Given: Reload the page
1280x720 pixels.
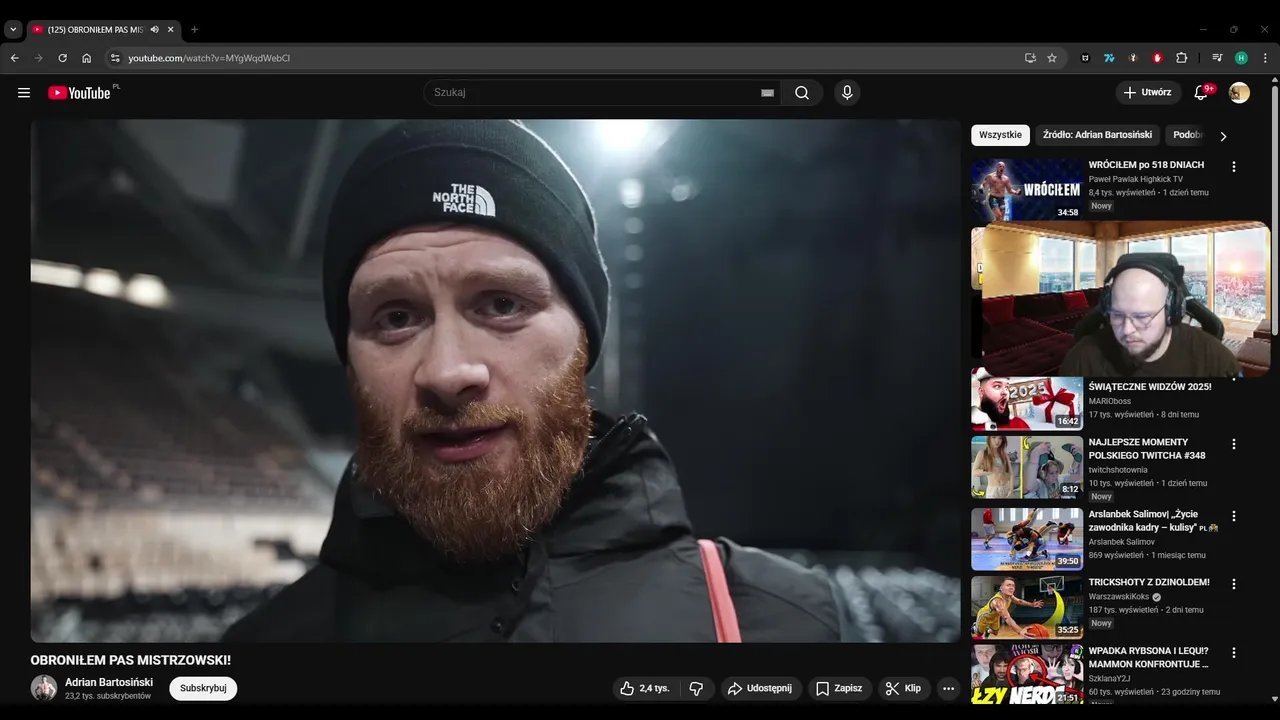Looking at the screenshot, I should (62, 58).
